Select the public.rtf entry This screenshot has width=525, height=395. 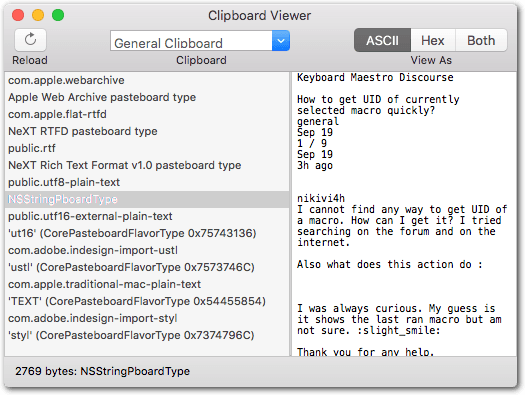(x=147, y=148)
